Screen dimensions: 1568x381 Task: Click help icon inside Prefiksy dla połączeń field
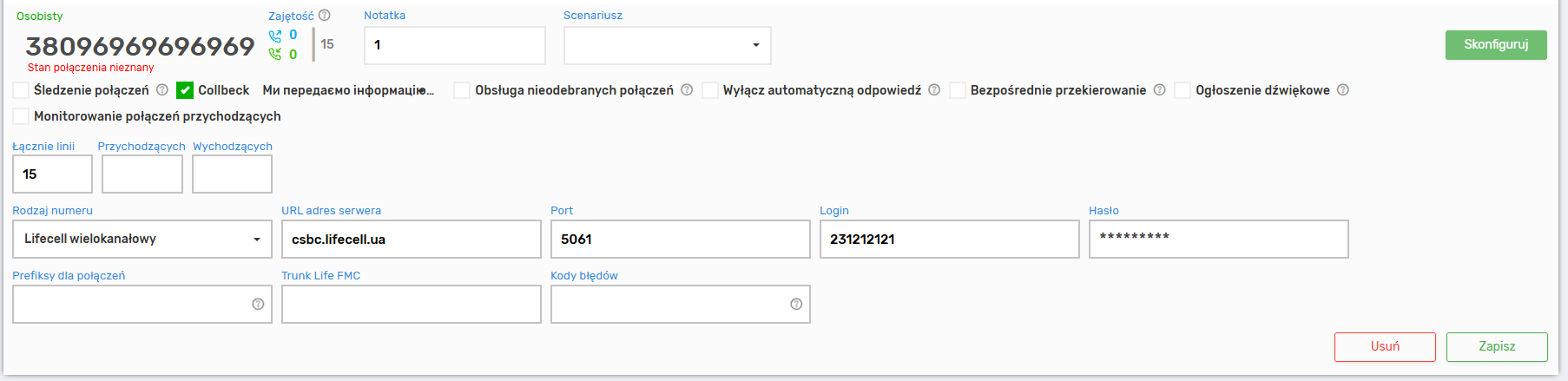[258, 305]
